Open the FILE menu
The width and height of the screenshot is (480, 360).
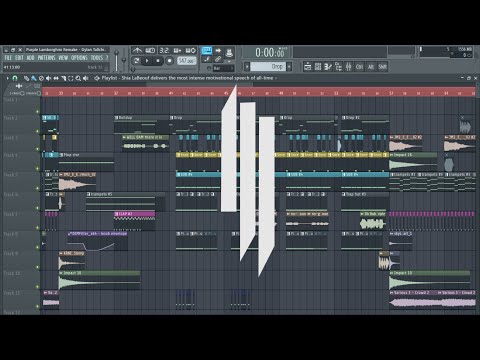pyautogui.click(x=8, y=58)
